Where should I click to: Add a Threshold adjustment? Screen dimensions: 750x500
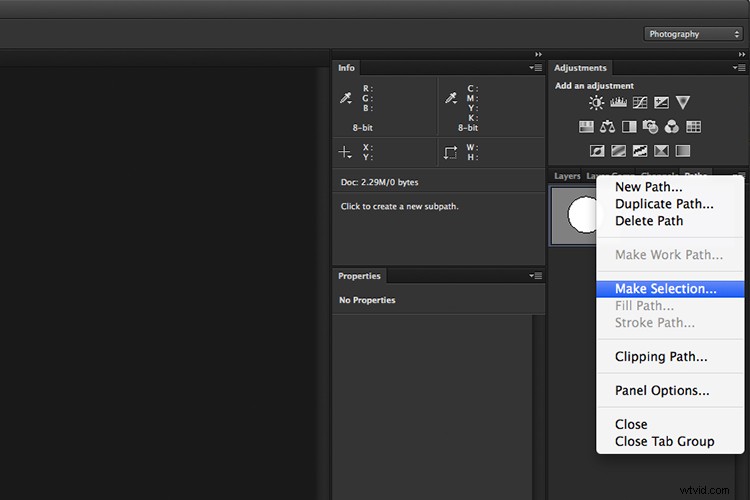click(x=640, y=151)
